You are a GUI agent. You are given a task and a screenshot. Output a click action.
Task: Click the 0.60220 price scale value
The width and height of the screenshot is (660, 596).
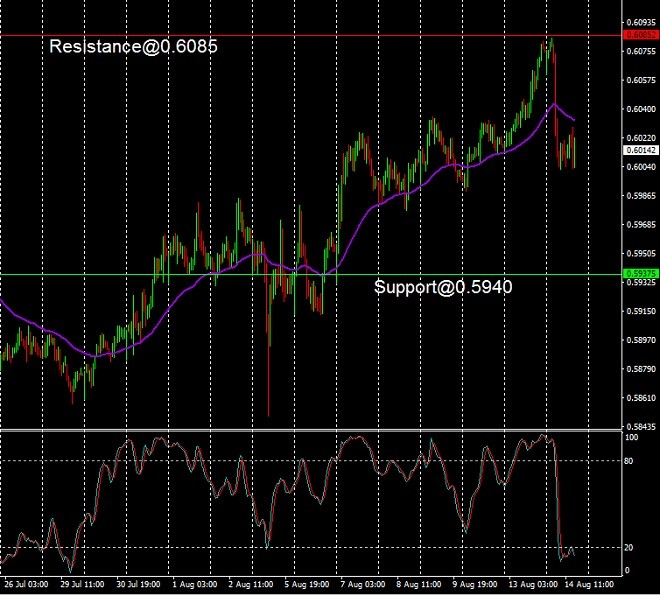click(641, 138)
